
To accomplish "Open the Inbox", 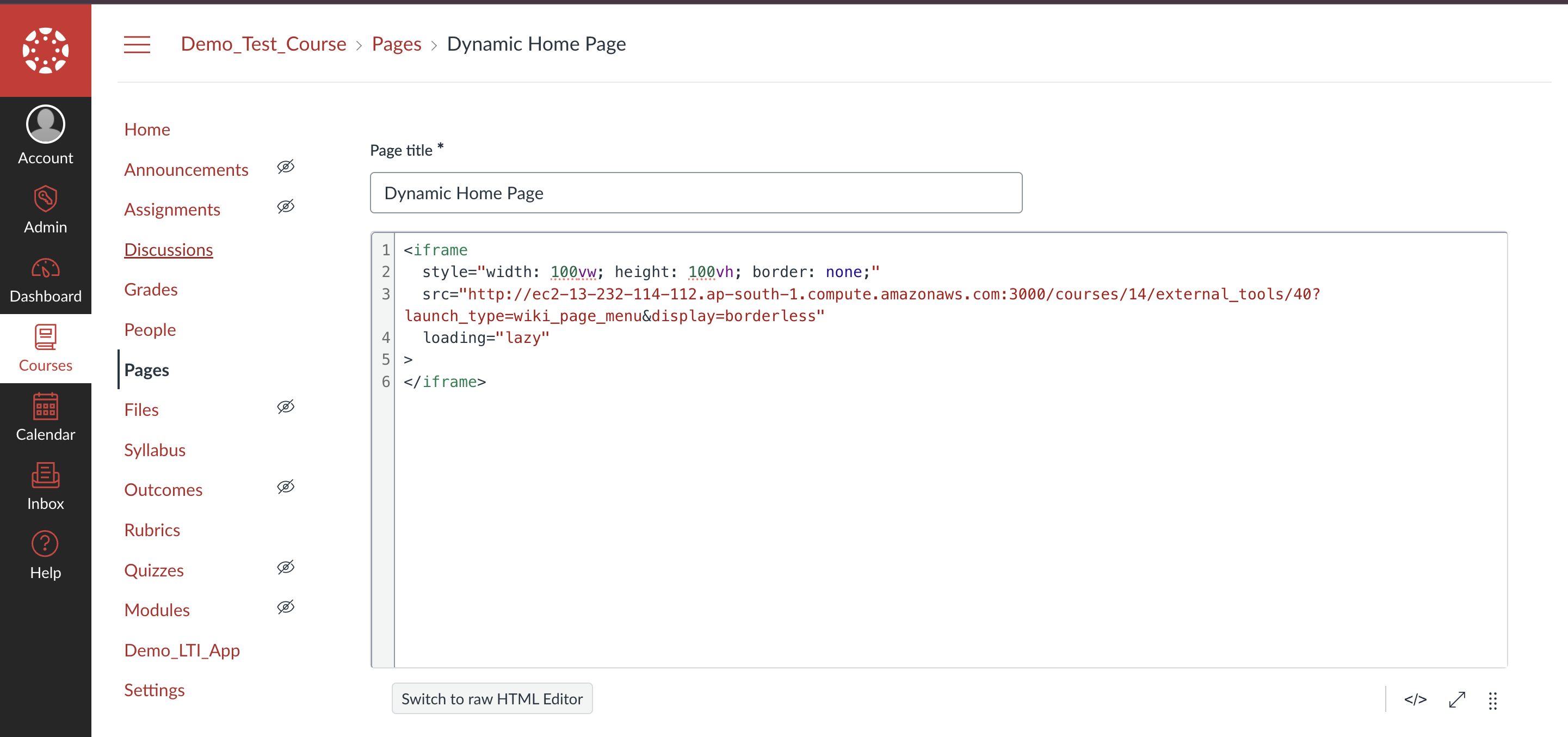I will (46, 486).
